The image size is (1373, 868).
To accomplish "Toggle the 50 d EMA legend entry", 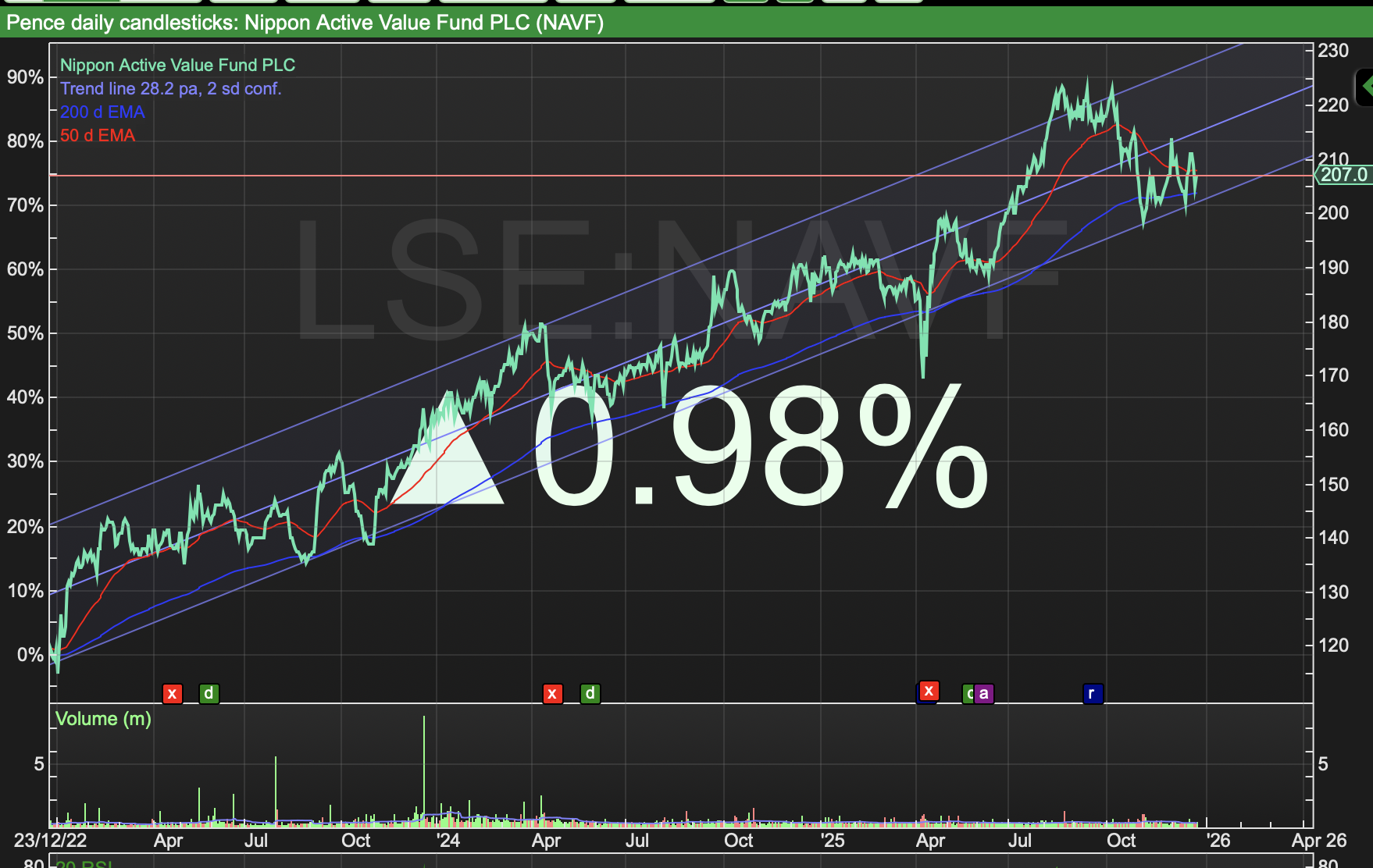I will [x=98, y=136].
